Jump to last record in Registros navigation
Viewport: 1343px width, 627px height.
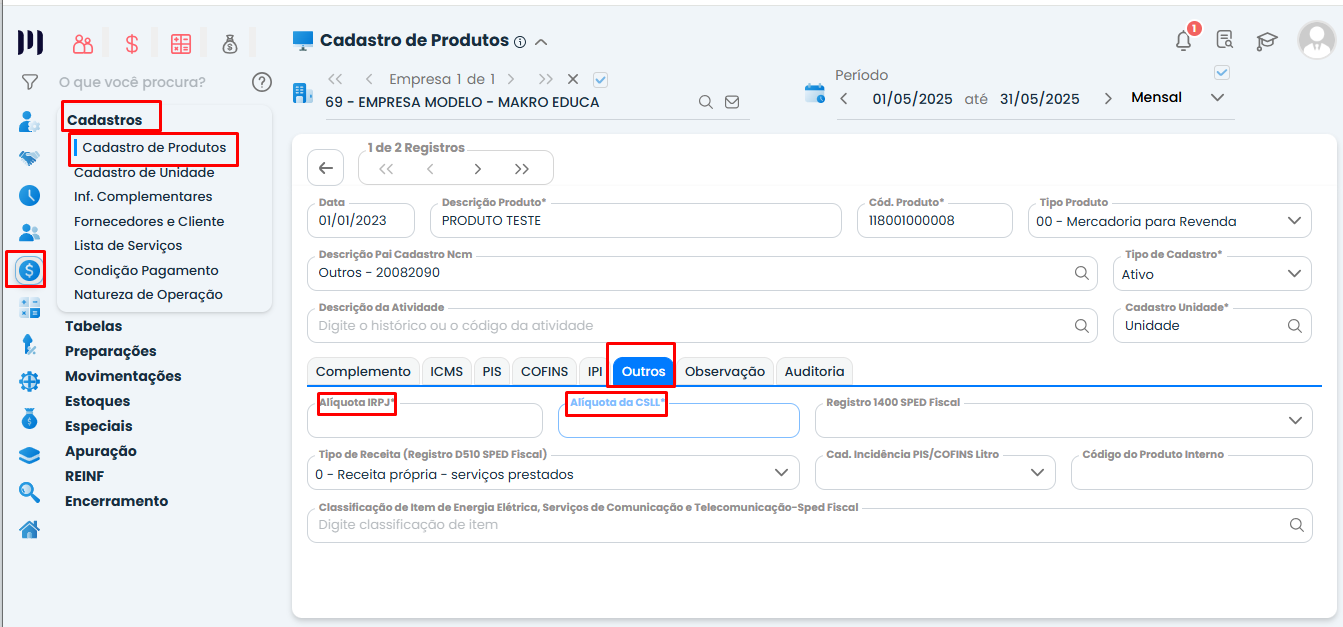pyautogui.click(x=522, y=169)
